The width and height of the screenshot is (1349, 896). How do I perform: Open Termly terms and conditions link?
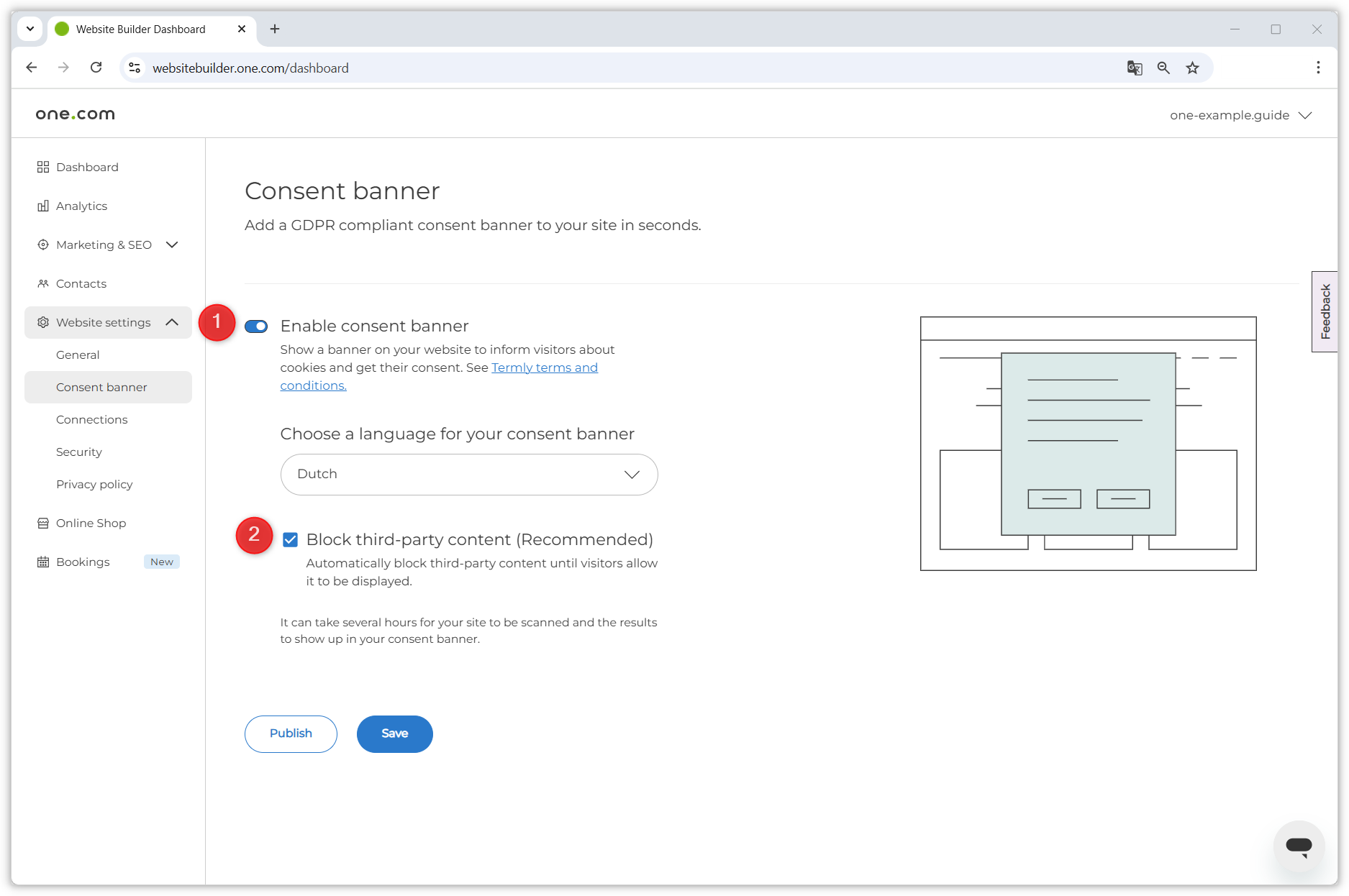[545, 367]
